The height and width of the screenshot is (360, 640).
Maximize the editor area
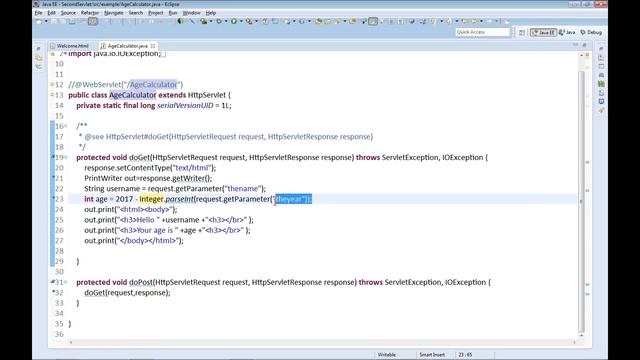584,45
